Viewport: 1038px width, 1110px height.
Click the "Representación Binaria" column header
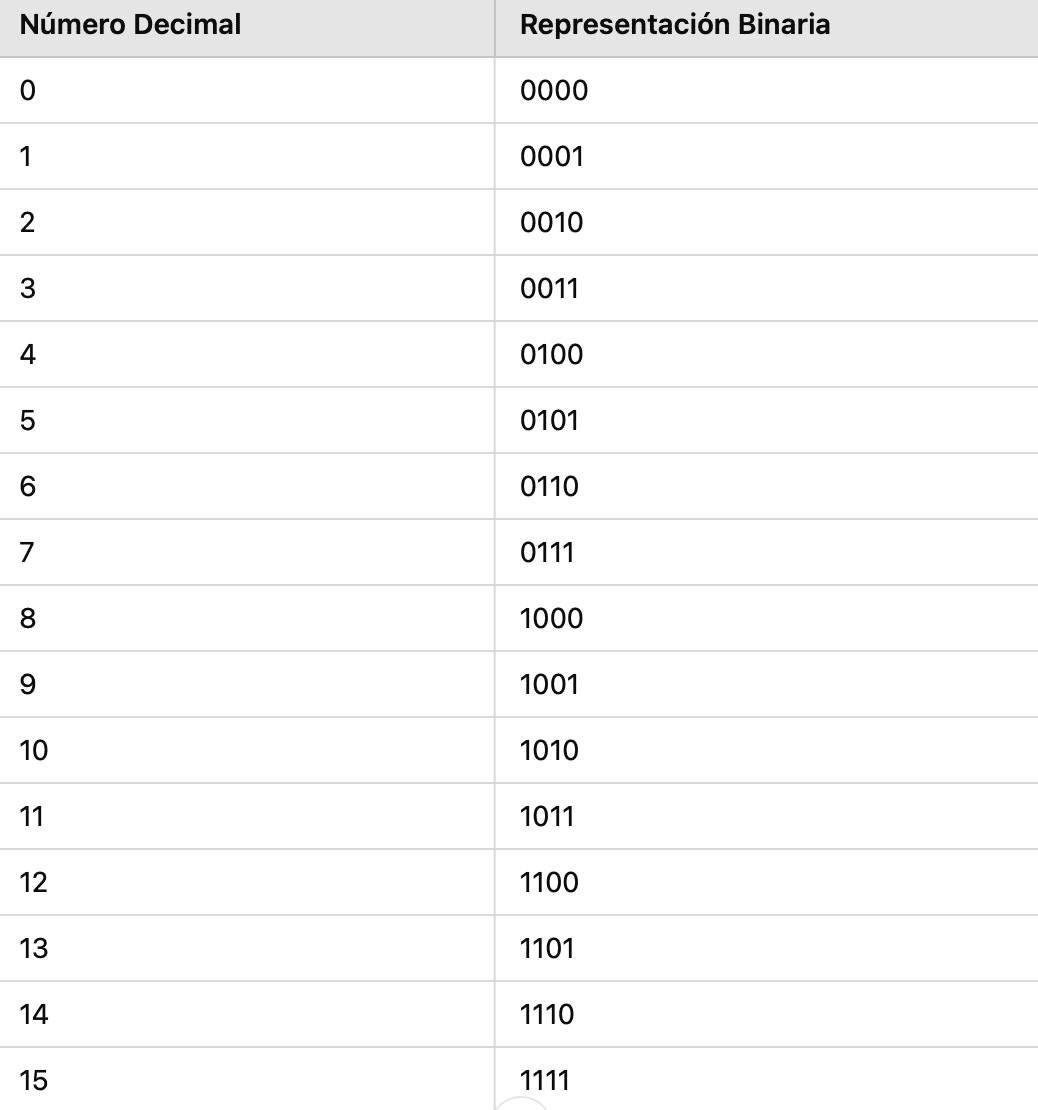[x=675, y=25]
